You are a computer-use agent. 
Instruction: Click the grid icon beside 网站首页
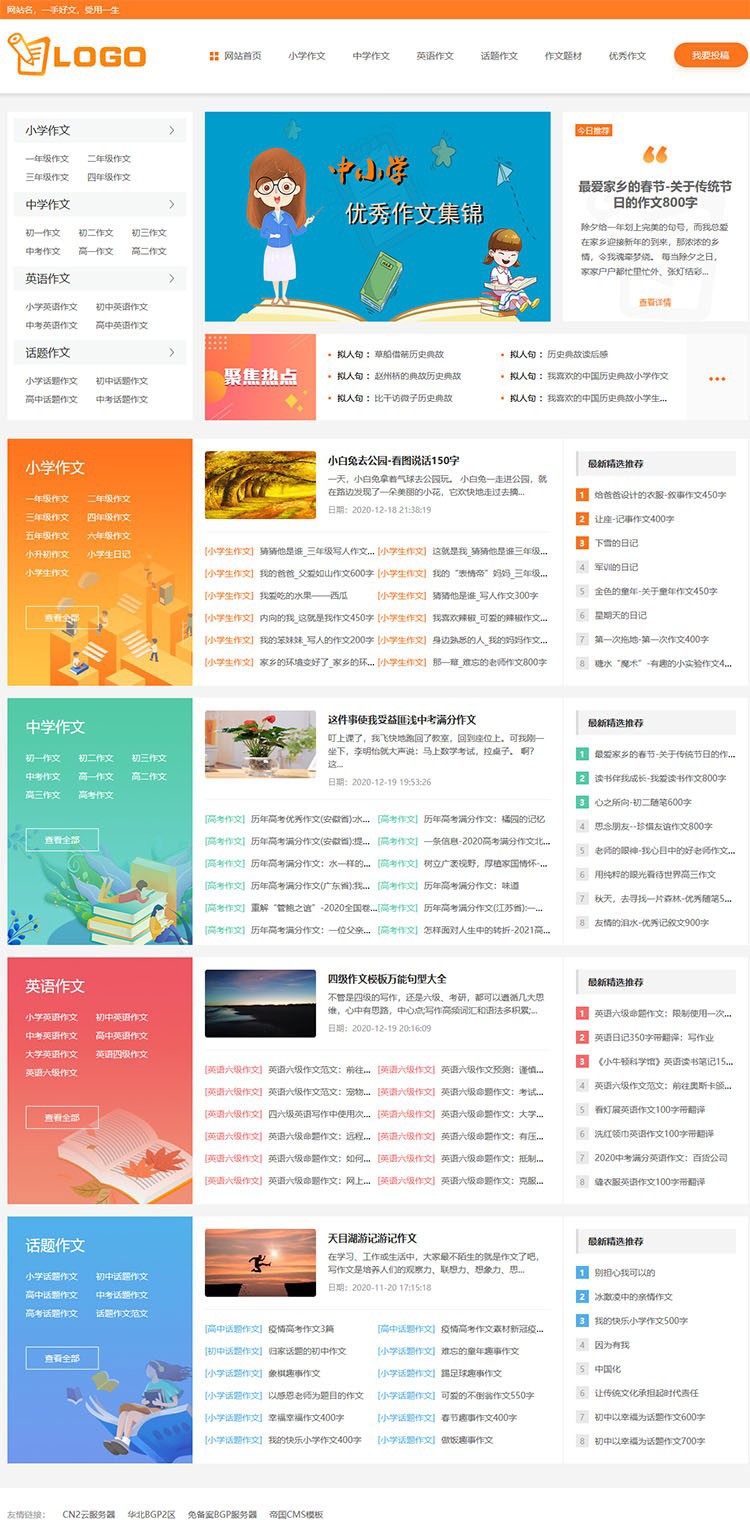214,56
